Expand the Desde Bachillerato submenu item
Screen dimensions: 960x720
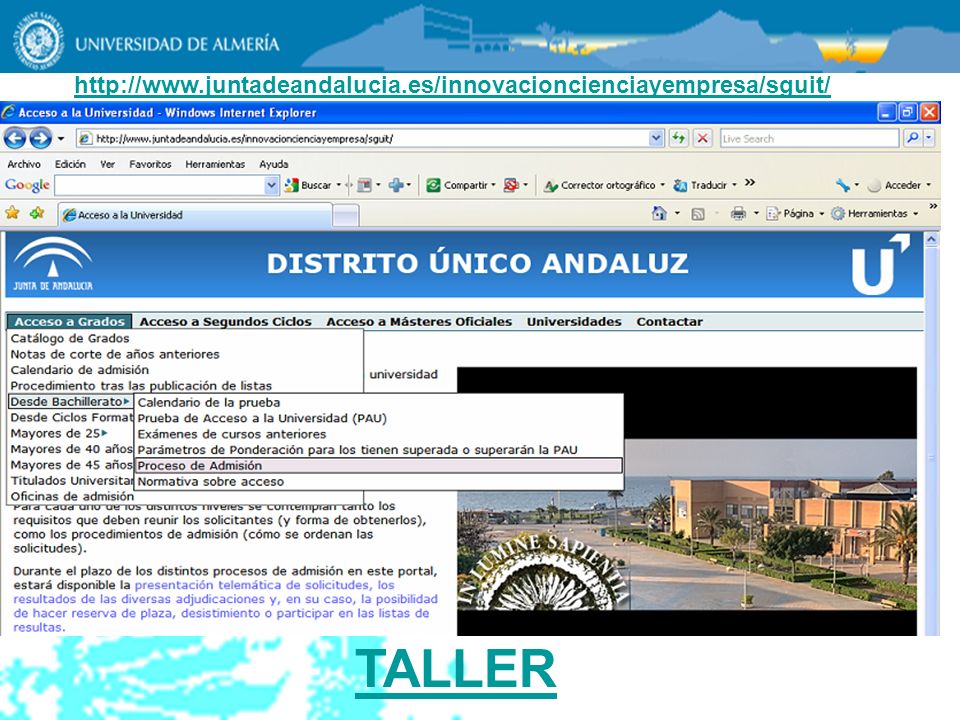click(x=70, y=402)
